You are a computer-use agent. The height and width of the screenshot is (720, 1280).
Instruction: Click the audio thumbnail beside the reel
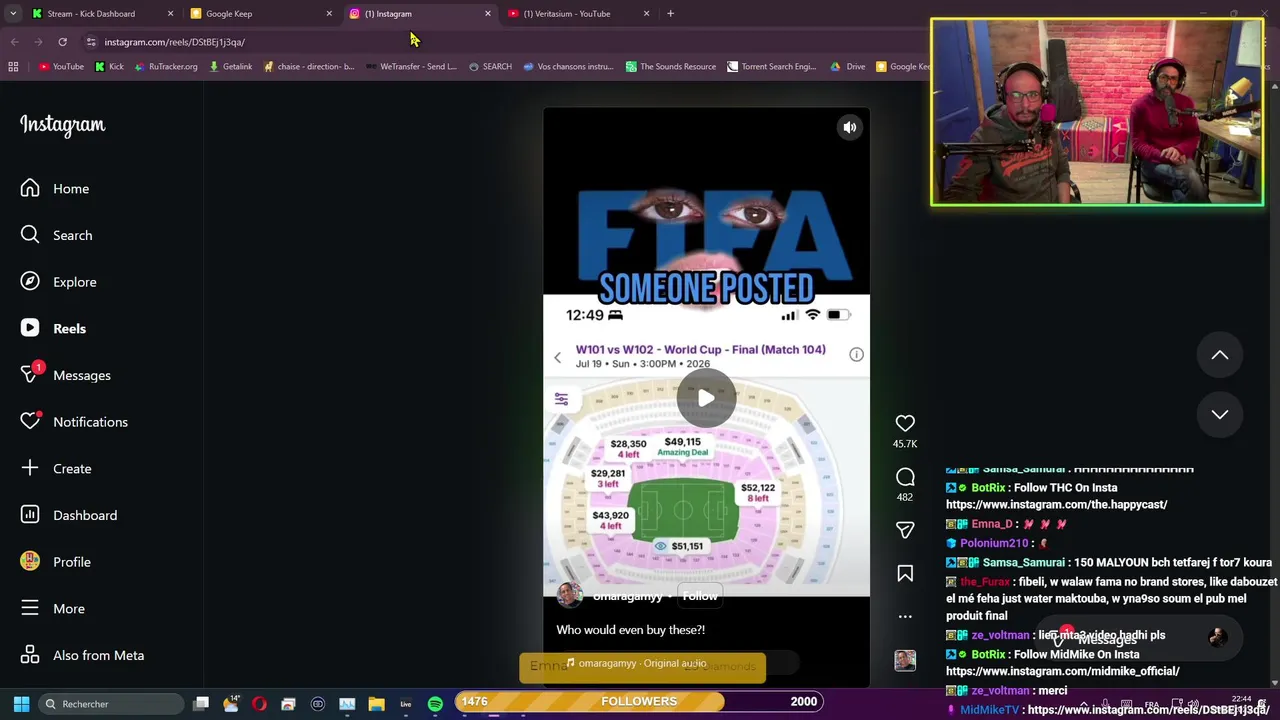click(x=905, y=660)
